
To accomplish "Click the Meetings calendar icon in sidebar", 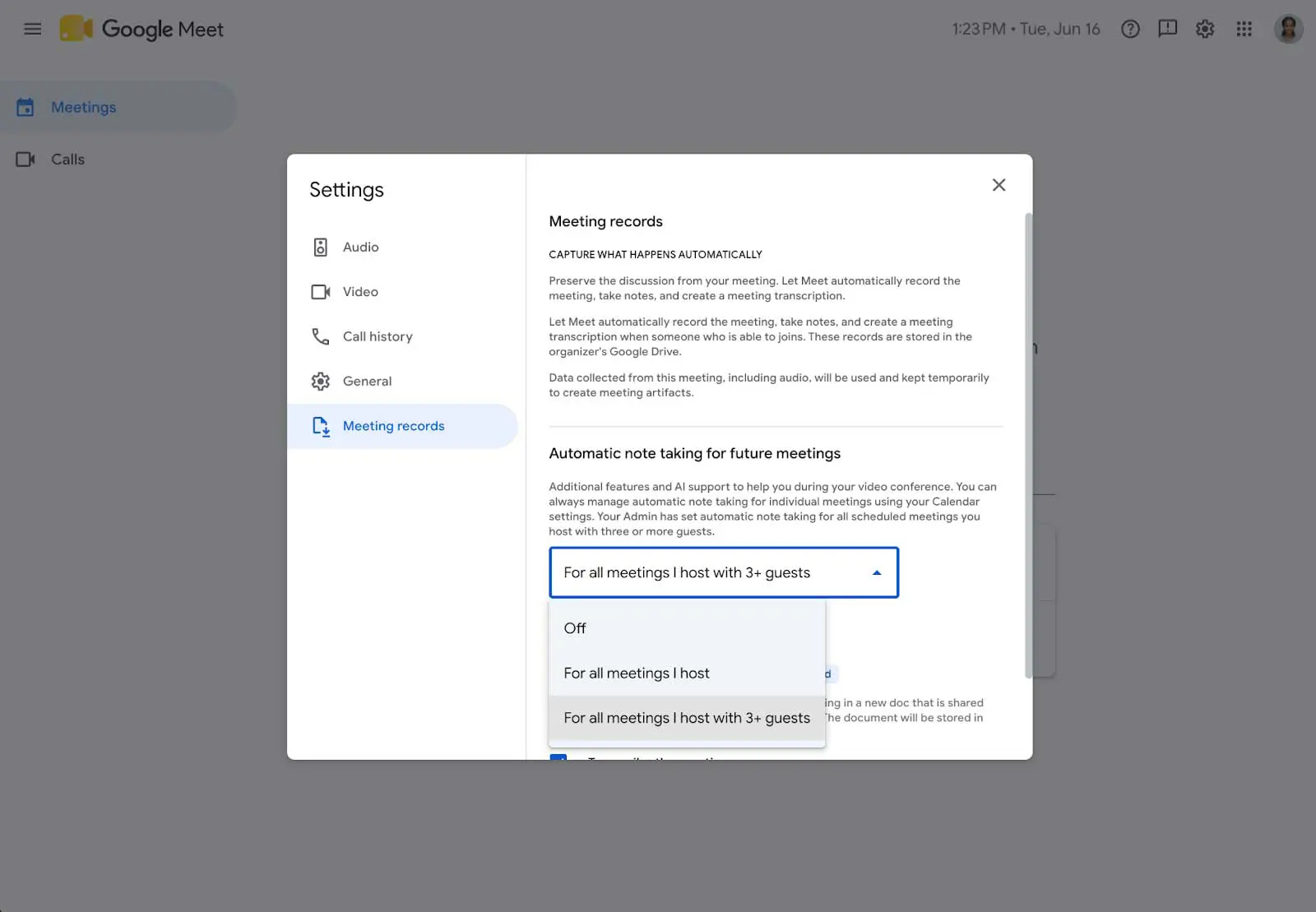I will click(x=25, y=107).
